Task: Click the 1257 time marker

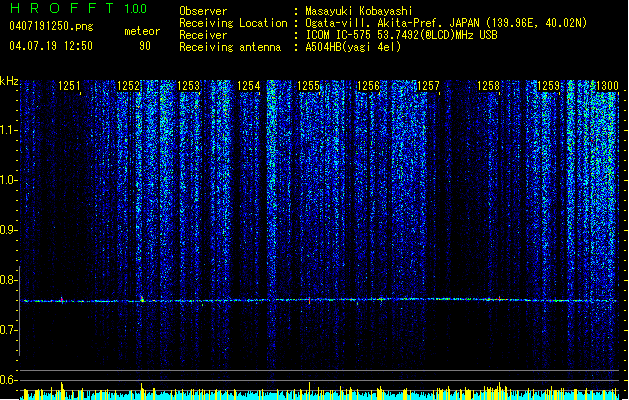Action: [428, 86]
